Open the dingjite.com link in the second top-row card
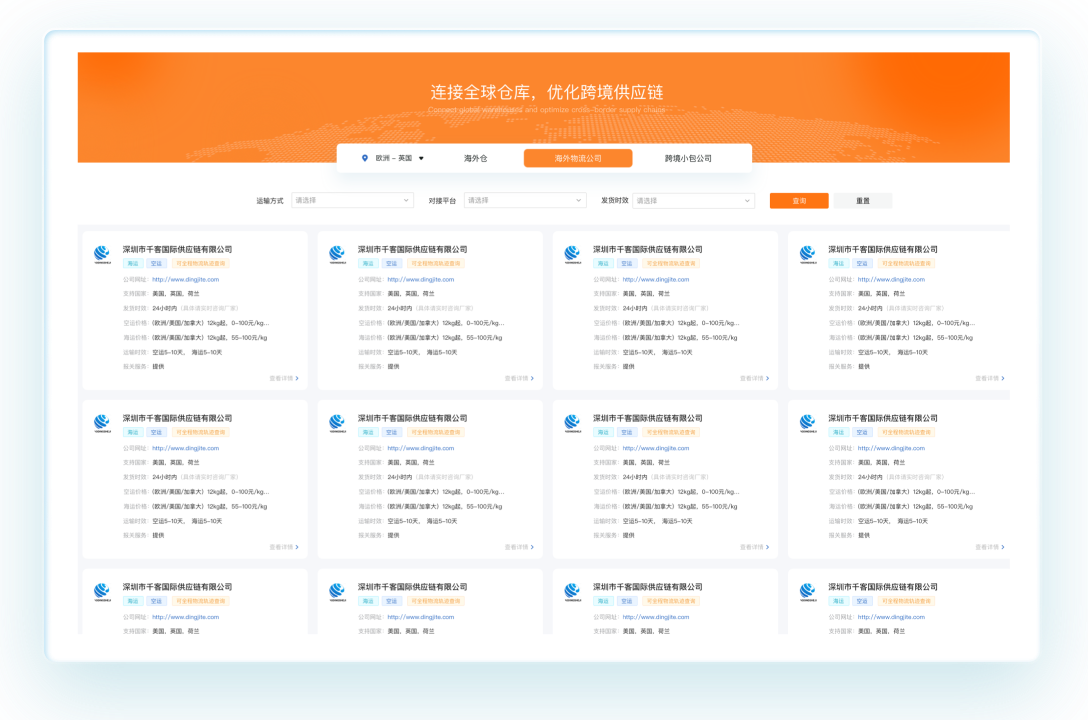 point(421,280)
